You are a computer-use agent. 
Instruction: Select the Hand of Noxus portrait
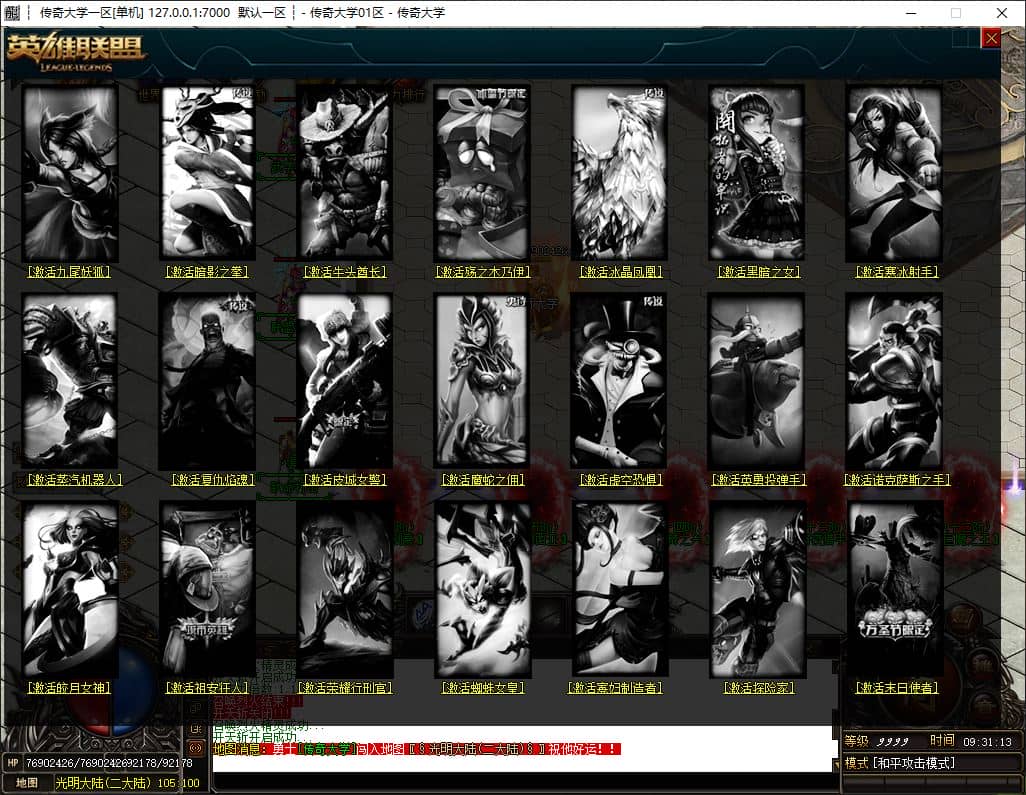click(894, 381)
